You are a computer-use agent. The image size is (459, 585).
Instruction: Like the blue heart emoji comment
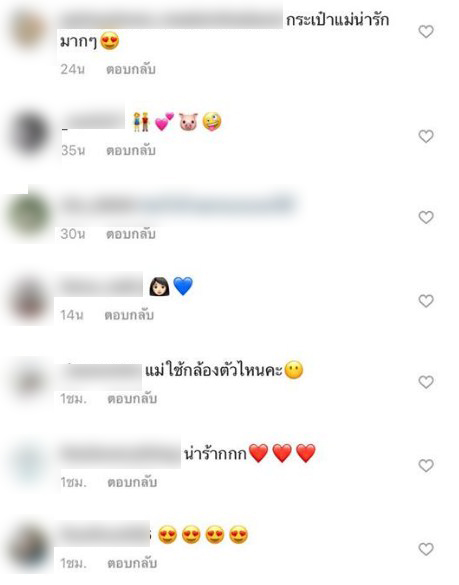click(x=426, y=301)
